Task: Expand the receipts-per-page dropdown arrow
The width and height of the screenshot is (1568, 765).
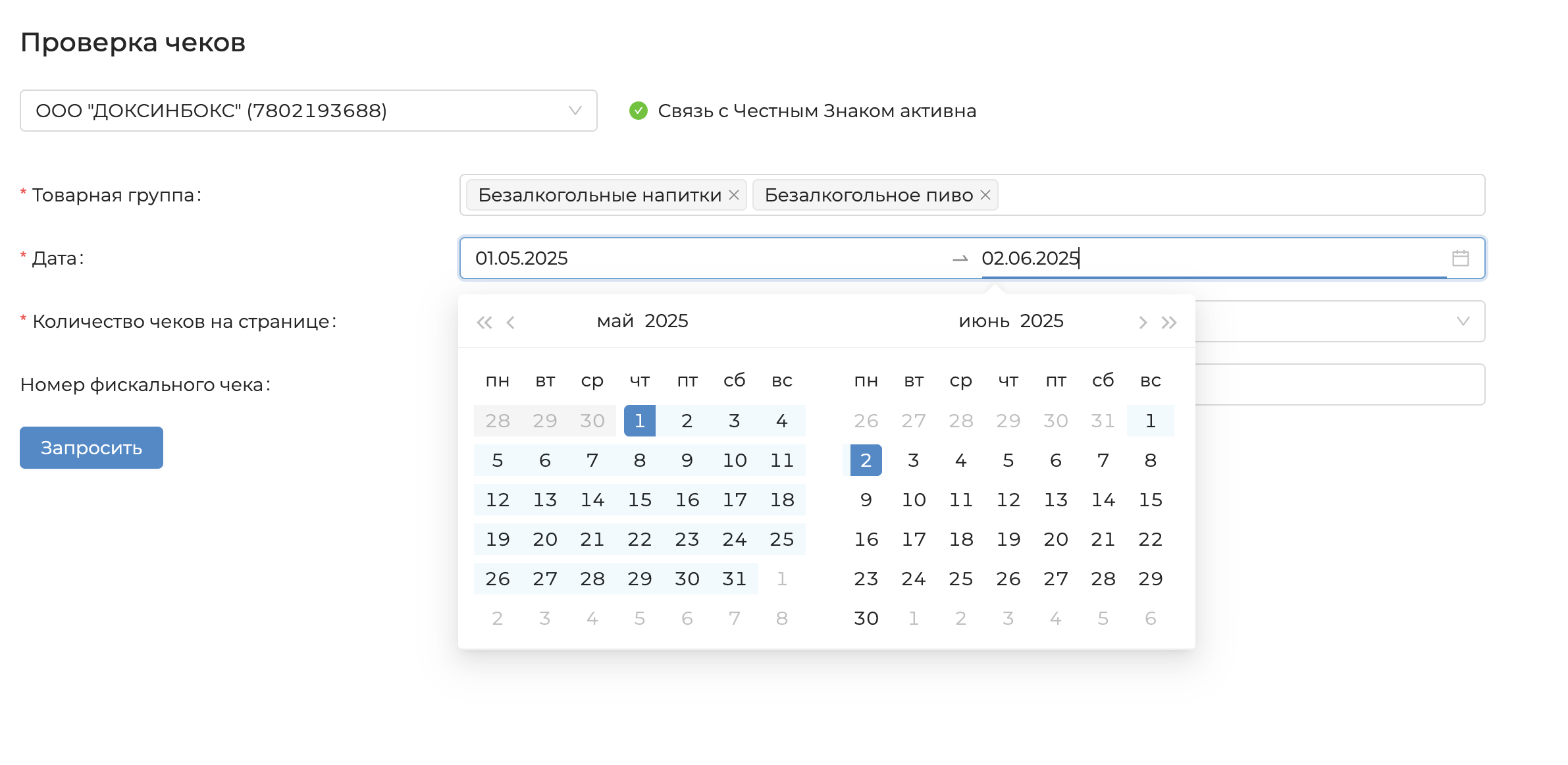Action: [1463, 321]
